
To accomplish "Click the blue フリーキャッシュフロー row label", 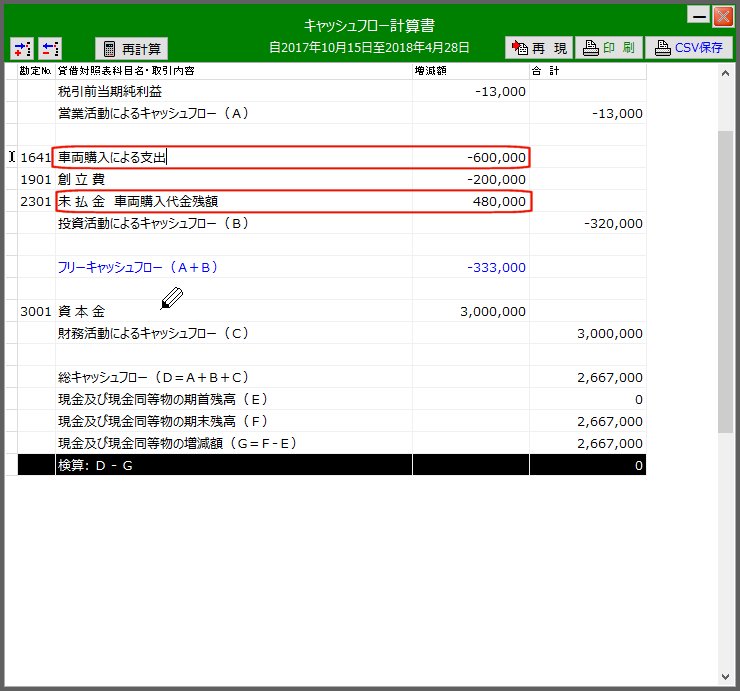I will point(138,267).
